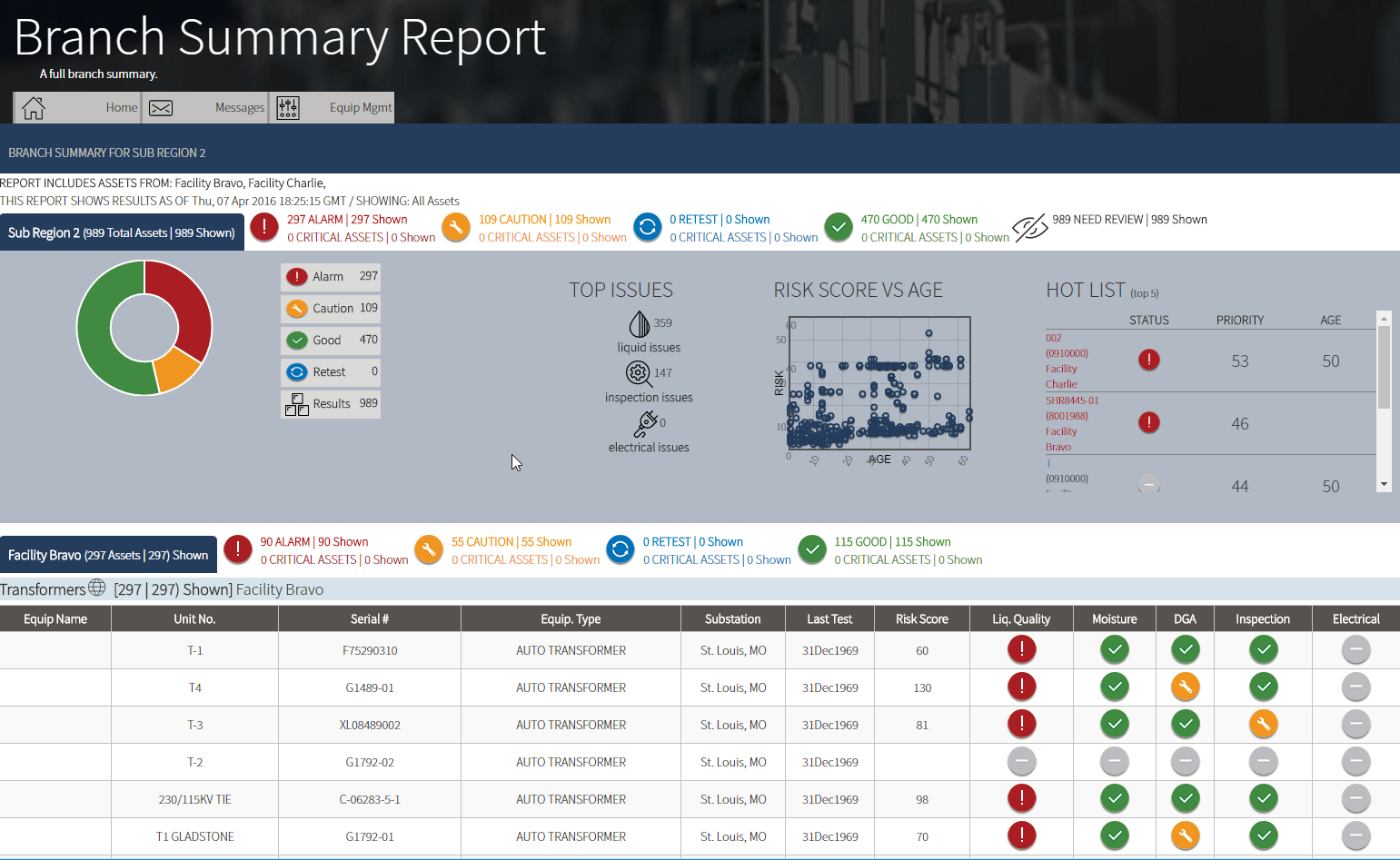1400x860 pixels.
Task: Toggle the Retest filter in donut legend
Action: point(330,371)
